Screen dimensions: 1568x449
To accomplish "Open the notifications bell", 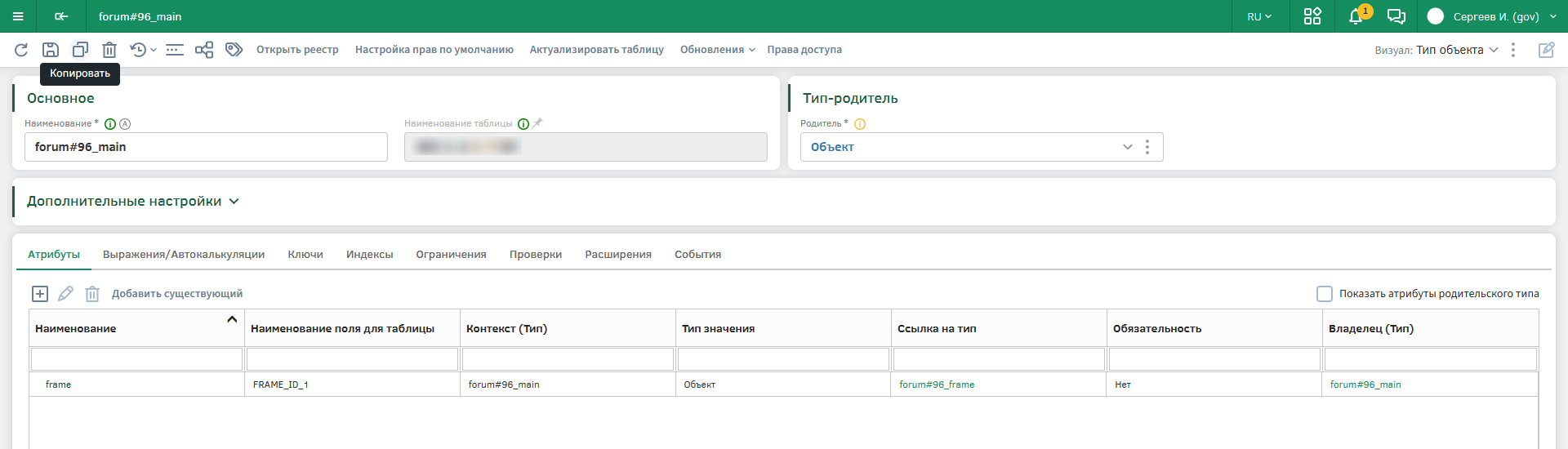I will click(1356, 16).
